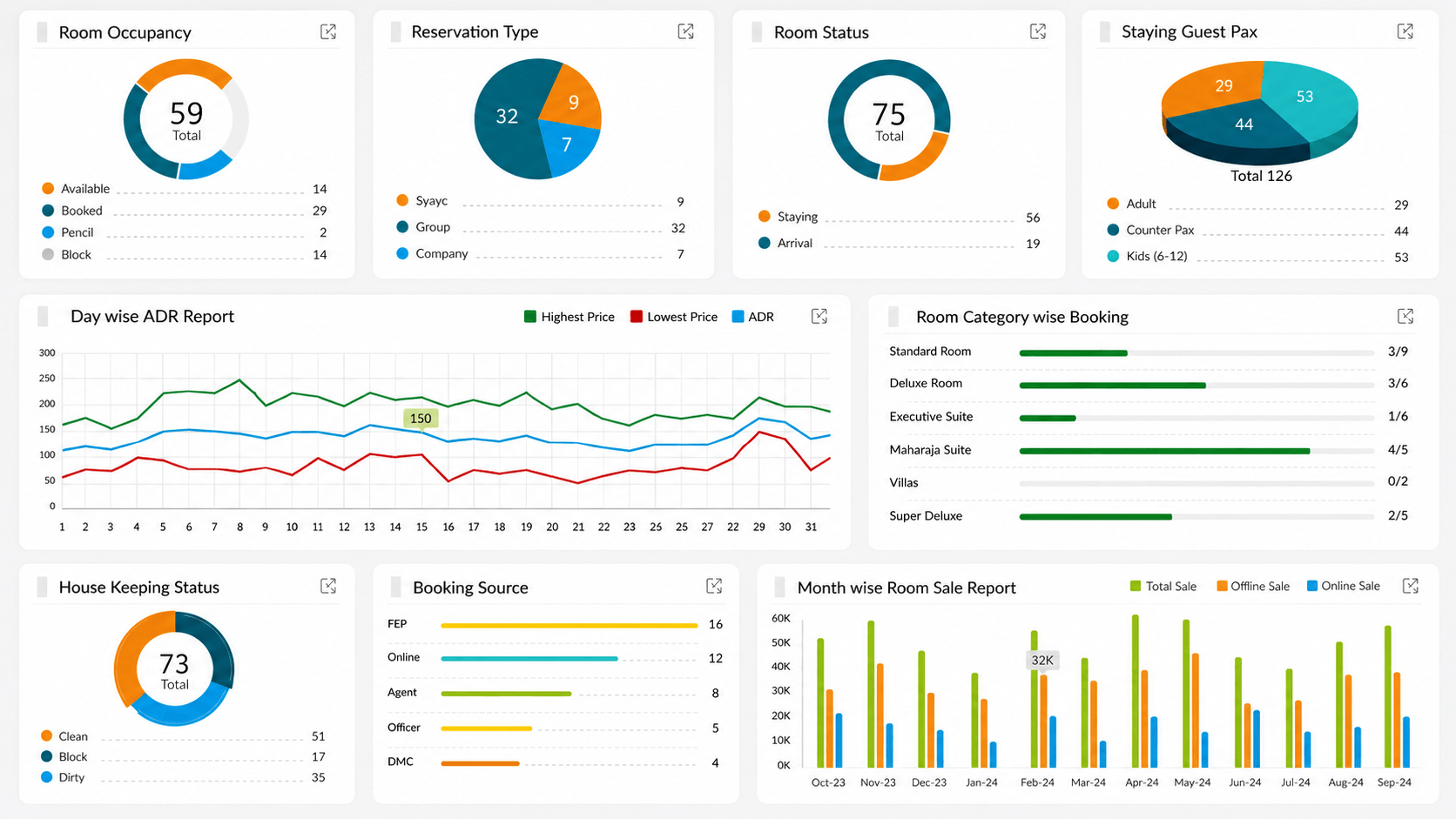Click the "Month wise Room Sale Report" title

(907, 587)
